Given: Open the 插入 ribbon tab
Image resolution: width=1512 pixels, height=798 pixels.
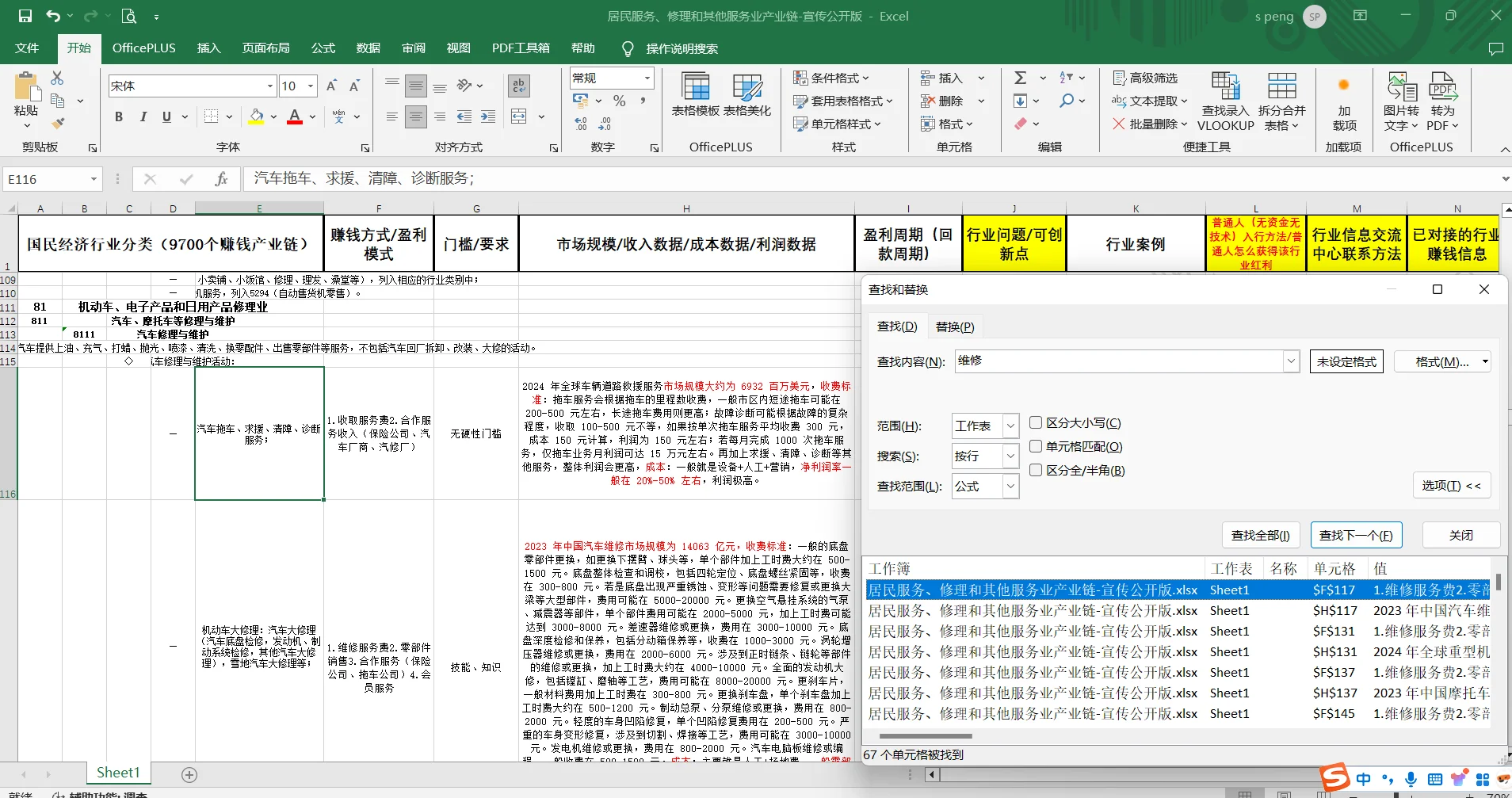Looking at the screenshot, I should point(208,48).
